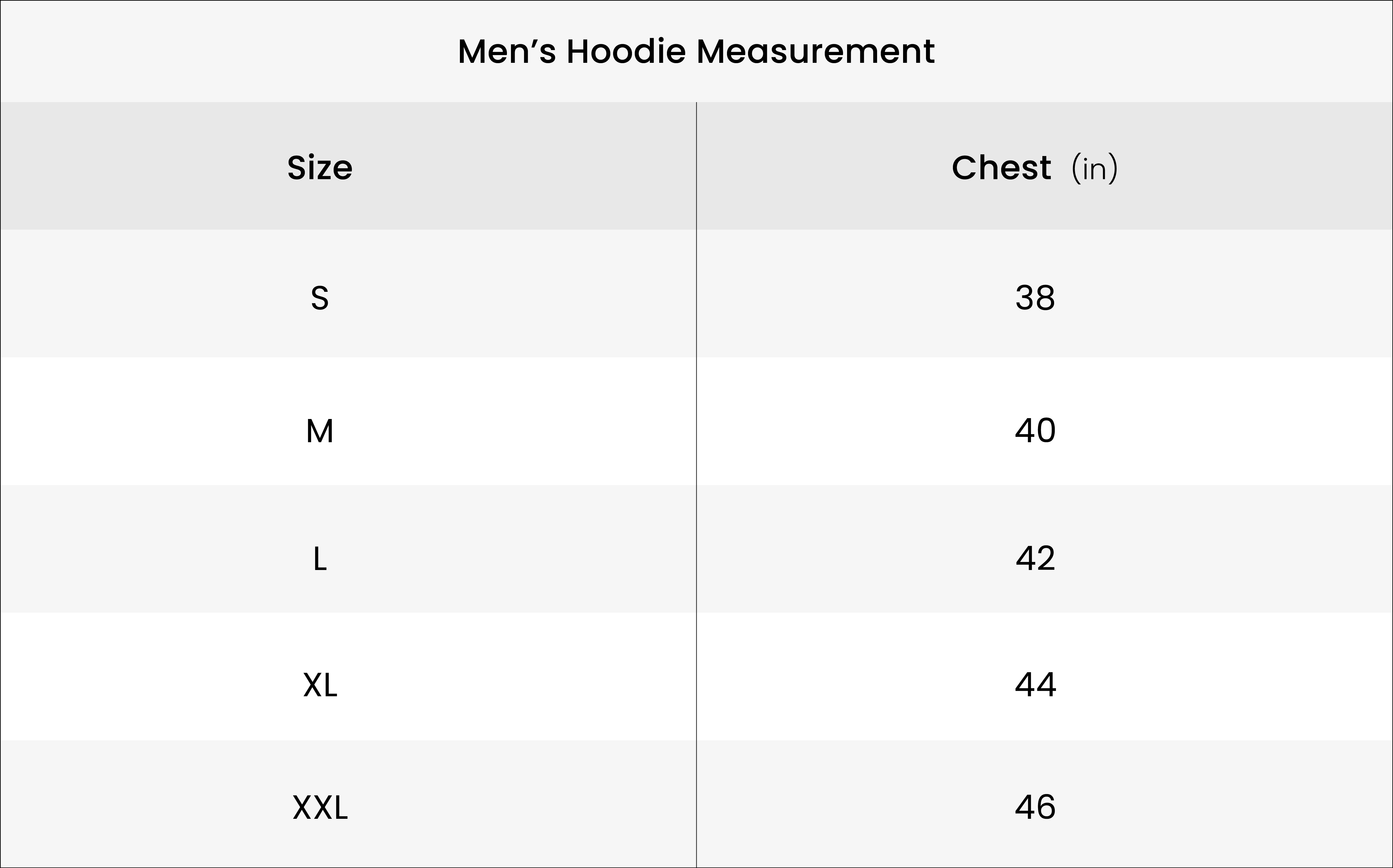This screenshot has height=868, width=1393.
Task: Click the word "Hoodie" in the title
Action: pos(625,52)
